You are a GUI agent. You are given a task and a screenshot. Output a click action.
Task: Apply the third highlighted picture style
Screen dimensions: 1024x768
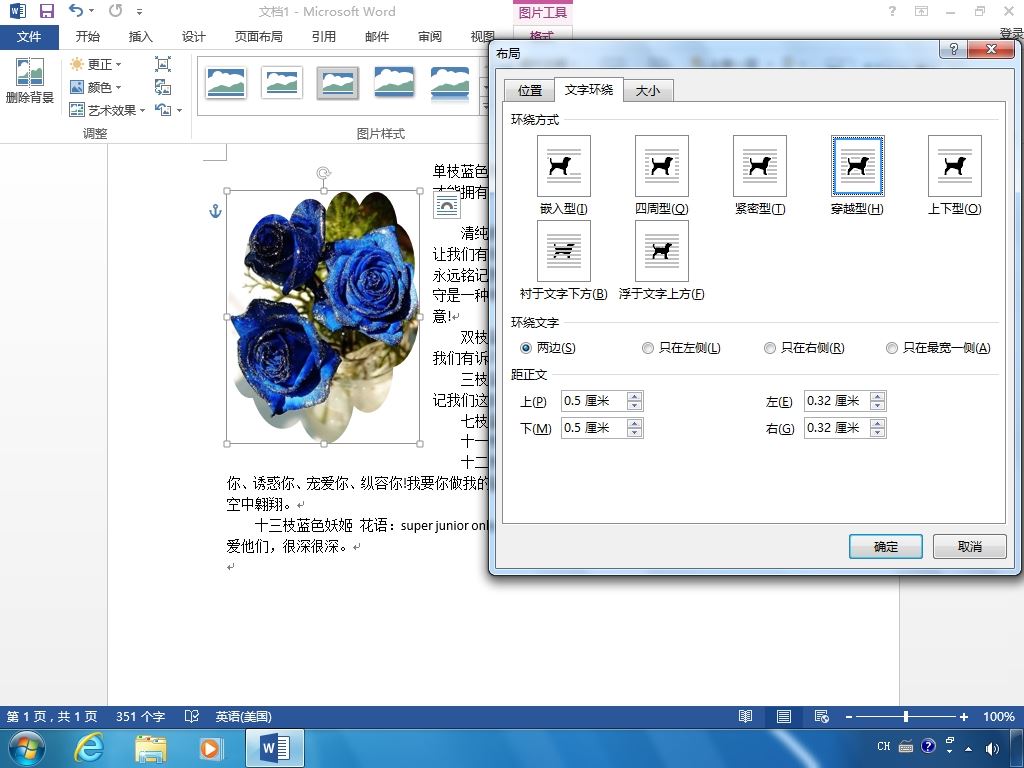tap(338, 83)
